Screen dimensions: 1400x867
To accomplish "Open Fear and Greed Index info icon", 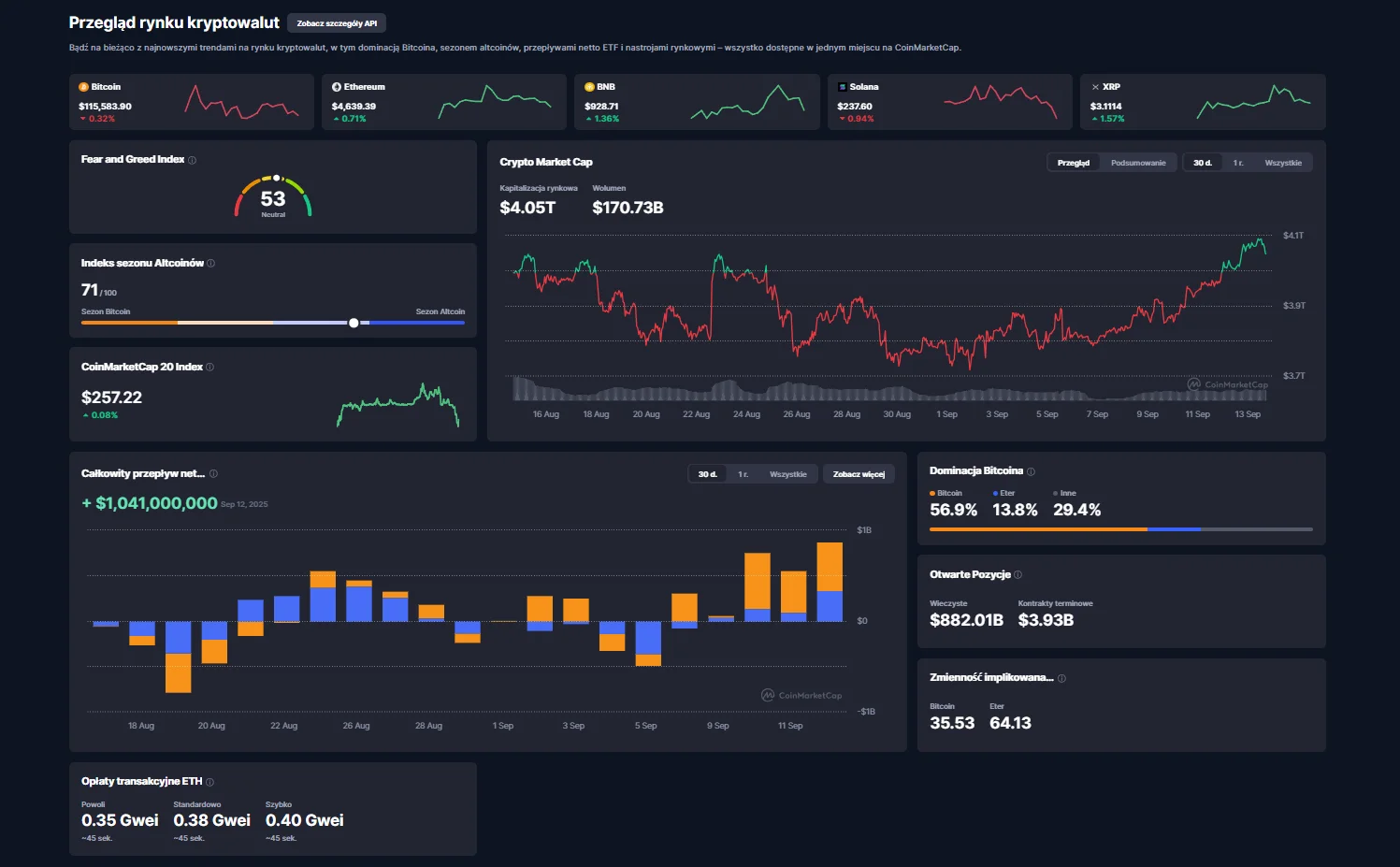I will (193, 160).
